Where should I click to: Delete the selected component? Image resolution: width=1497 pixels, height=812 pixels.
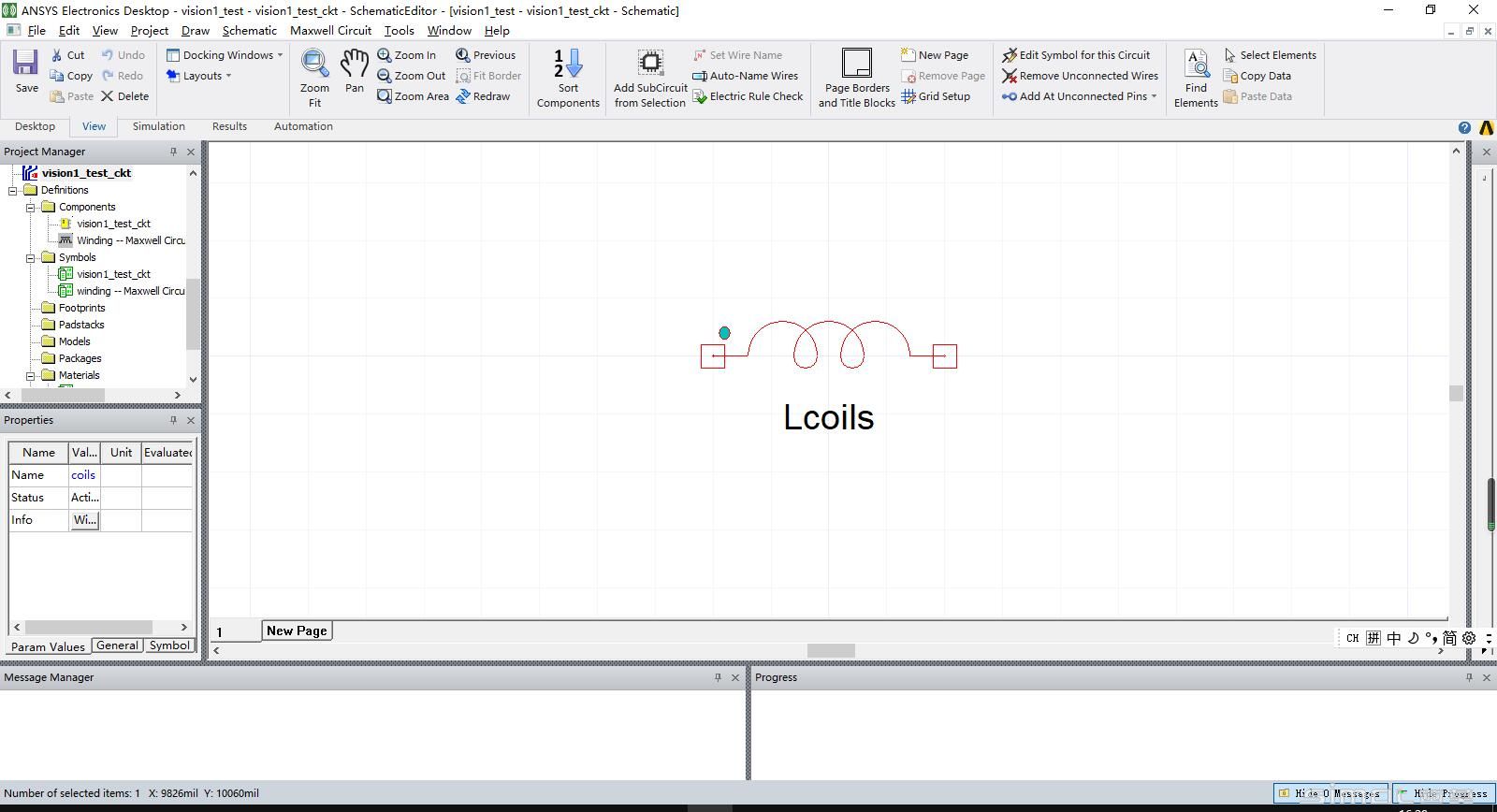click(124, 96)
